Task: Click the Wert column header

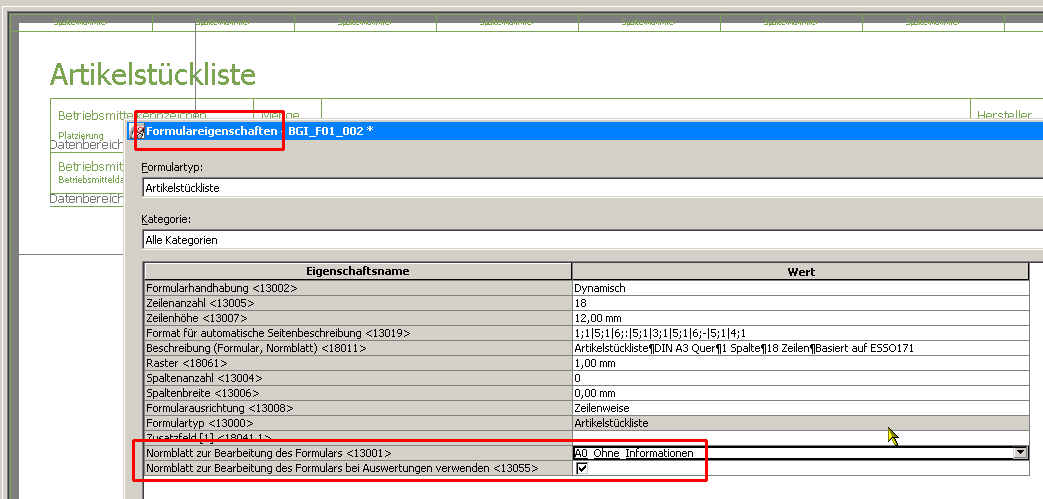Action: (x=801, y=271)
